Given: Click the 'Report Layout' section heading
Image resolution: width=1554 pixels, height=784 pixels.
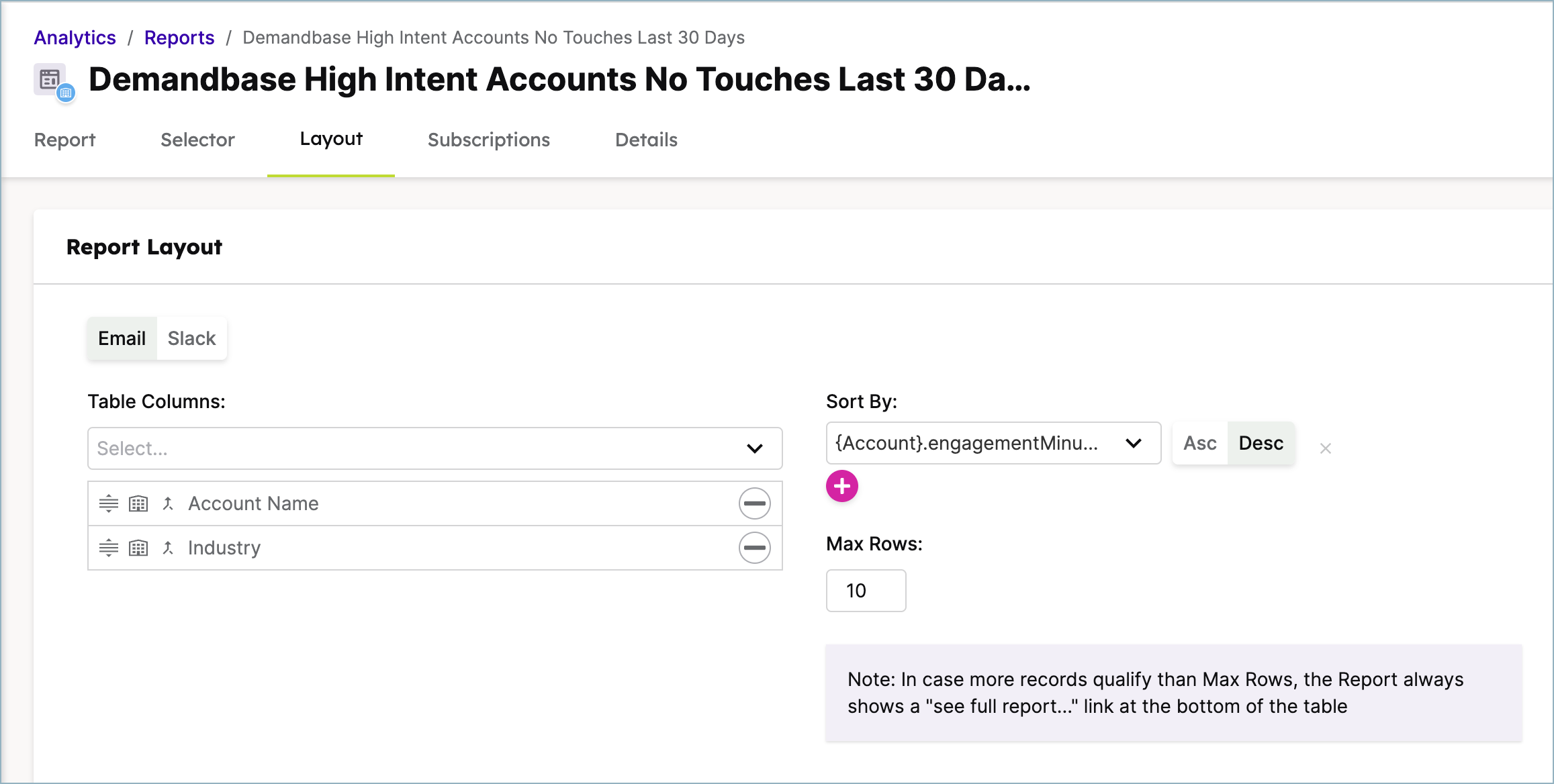Looking at the screenshot, I should coord(144,247).
